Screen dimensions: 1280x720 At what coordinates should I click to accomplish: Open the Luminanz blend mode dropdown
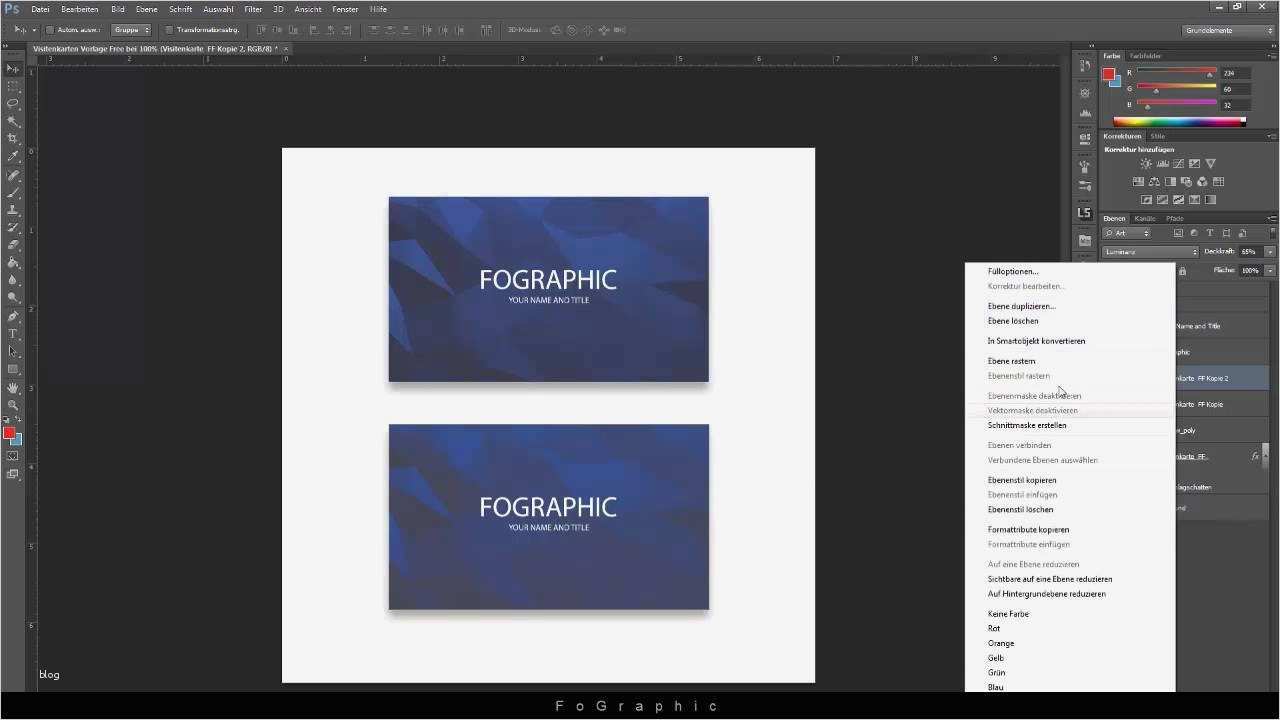click(1150, 252)
